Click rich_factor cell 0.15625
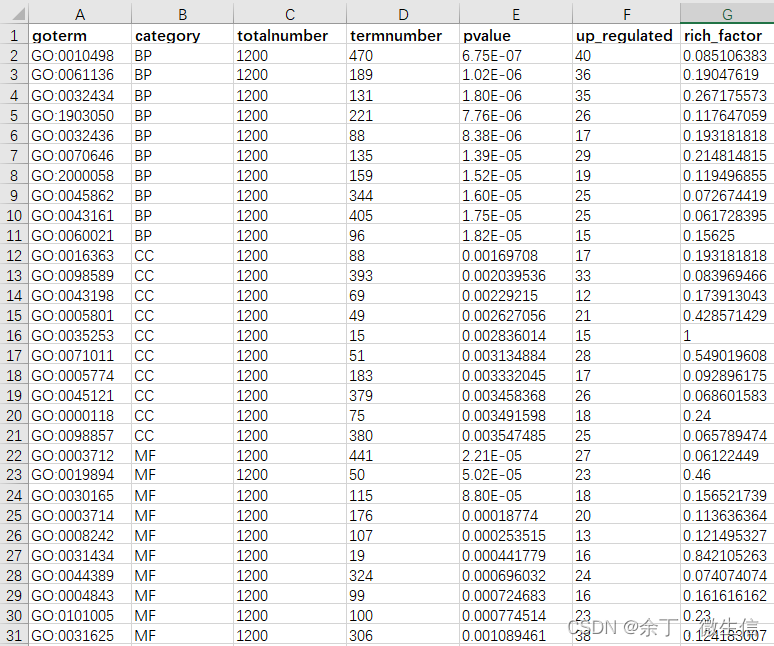 click(727, 235)
